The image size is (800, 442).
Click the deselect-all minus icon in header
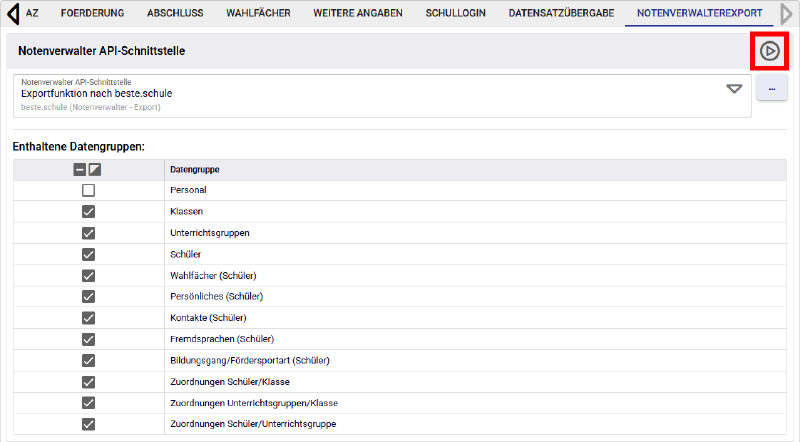click(x=80, y=170)
